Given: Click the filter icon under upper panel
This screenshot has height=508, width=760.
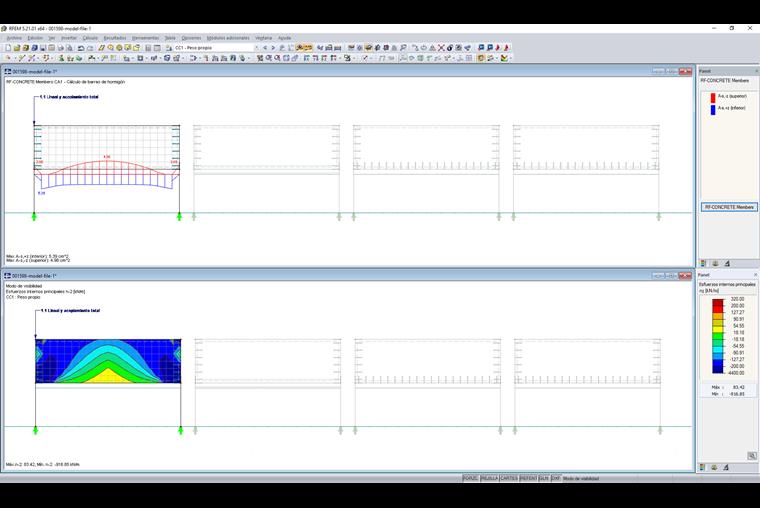Looking at the screenshot, I should pyautogui.click(x=727, y=263).
